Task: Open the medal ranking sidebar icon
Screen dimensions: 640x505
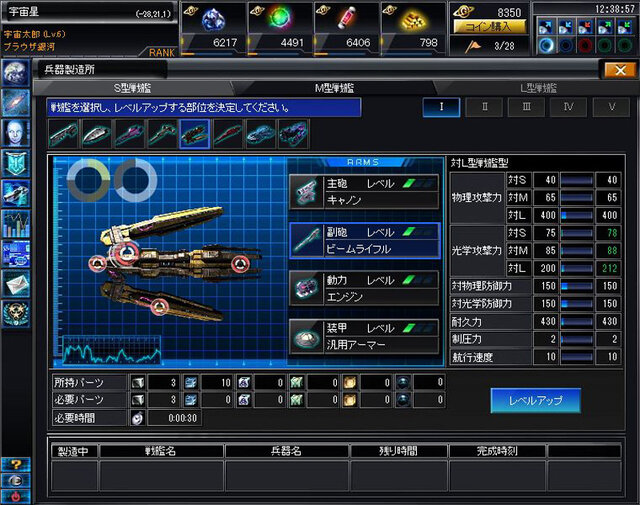Action: coord(16,314)
